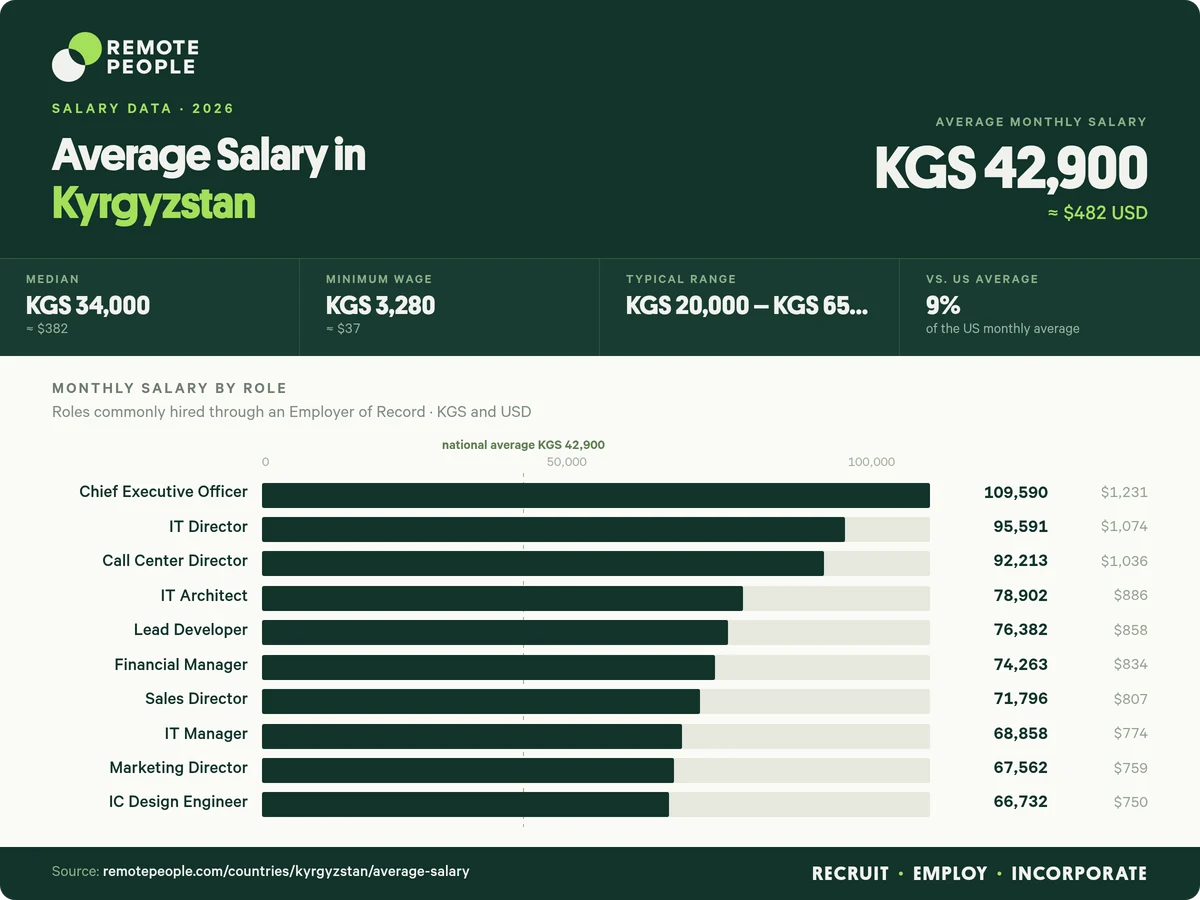Click the 'RECRUIT' footer text

(850, 873)
